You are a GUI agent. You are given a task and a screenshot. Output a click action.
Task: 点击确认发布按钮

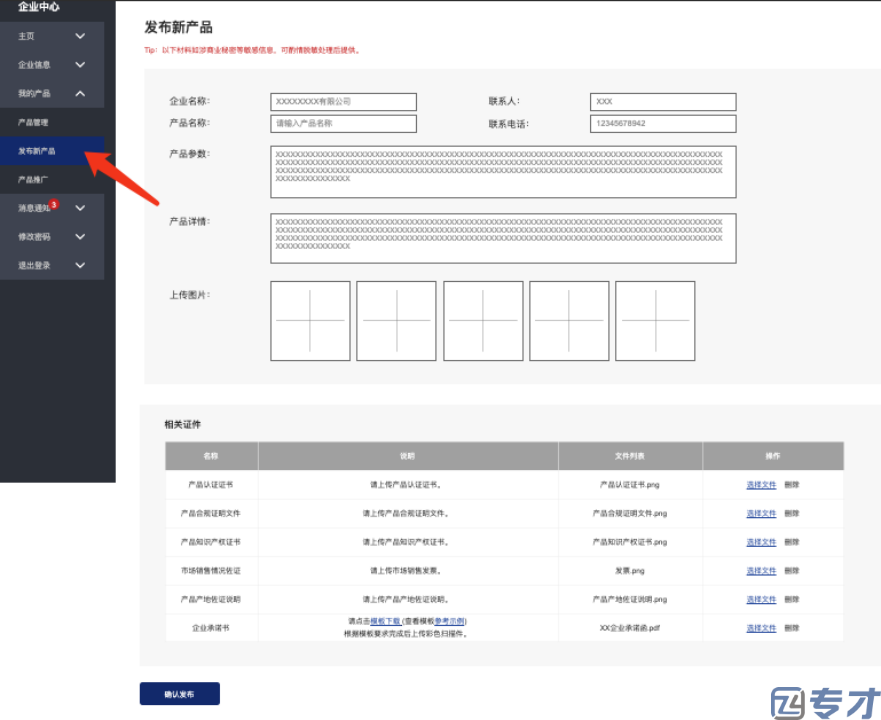[x=179, y=693]
